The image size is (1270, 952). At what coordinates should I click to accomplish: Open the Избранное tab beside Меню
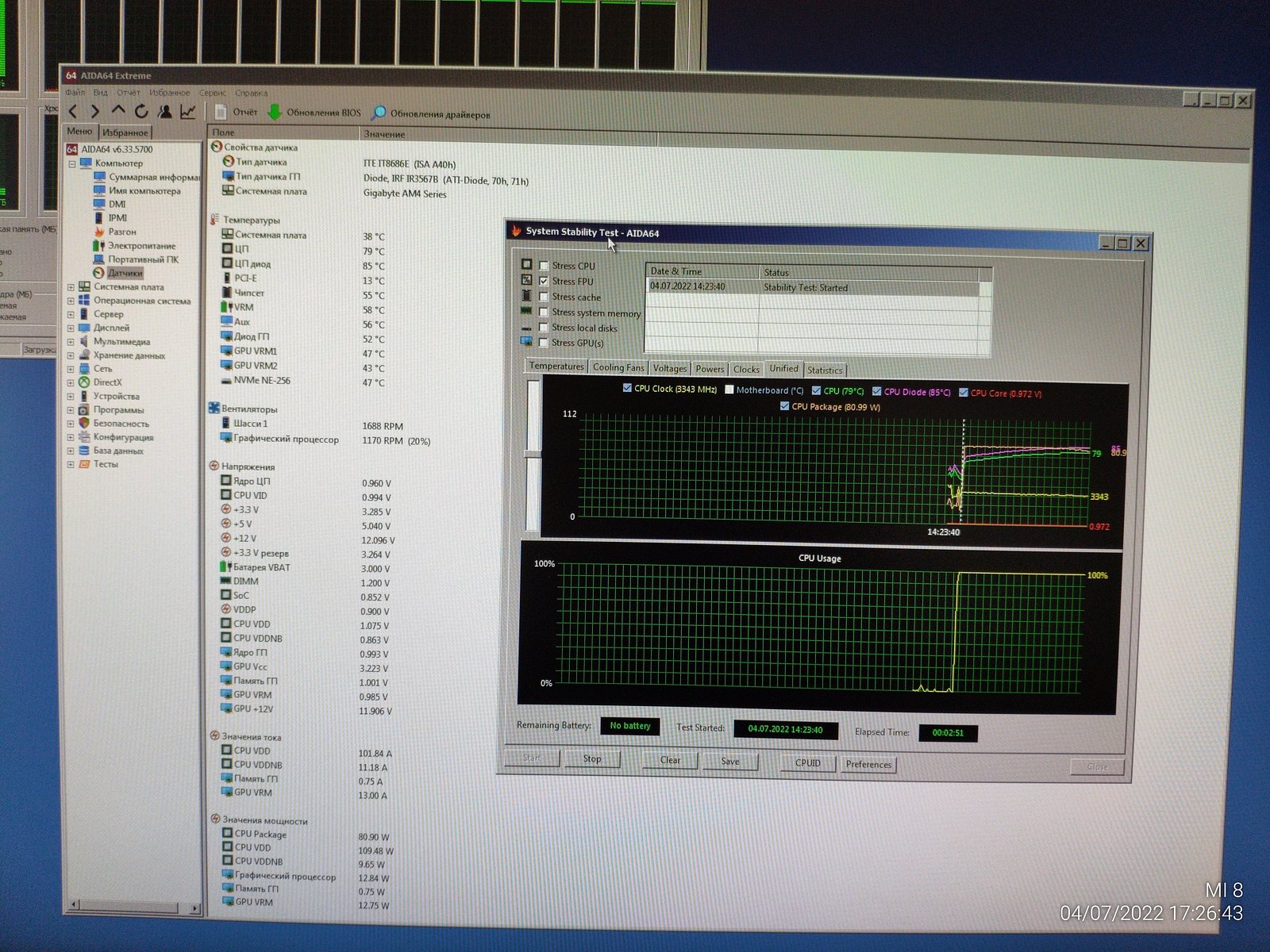point(125,132)
